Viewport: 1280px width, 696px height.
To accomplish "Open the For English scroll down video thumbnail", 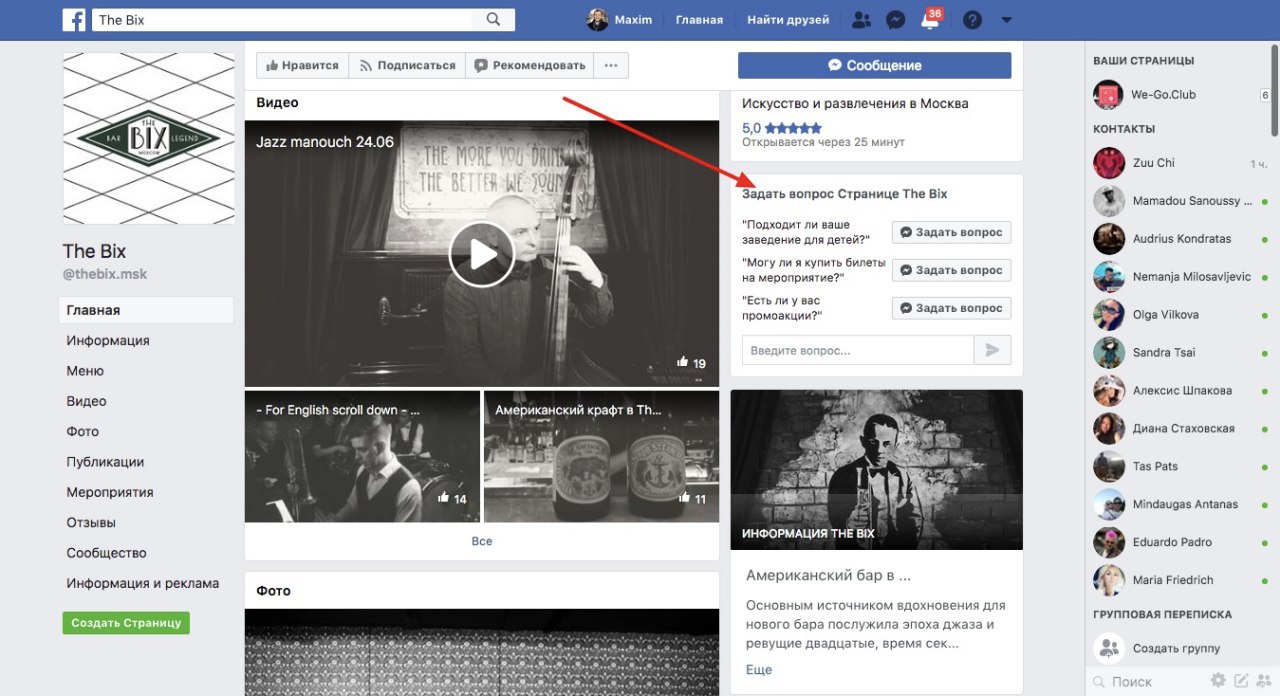I will click(362, 456).
